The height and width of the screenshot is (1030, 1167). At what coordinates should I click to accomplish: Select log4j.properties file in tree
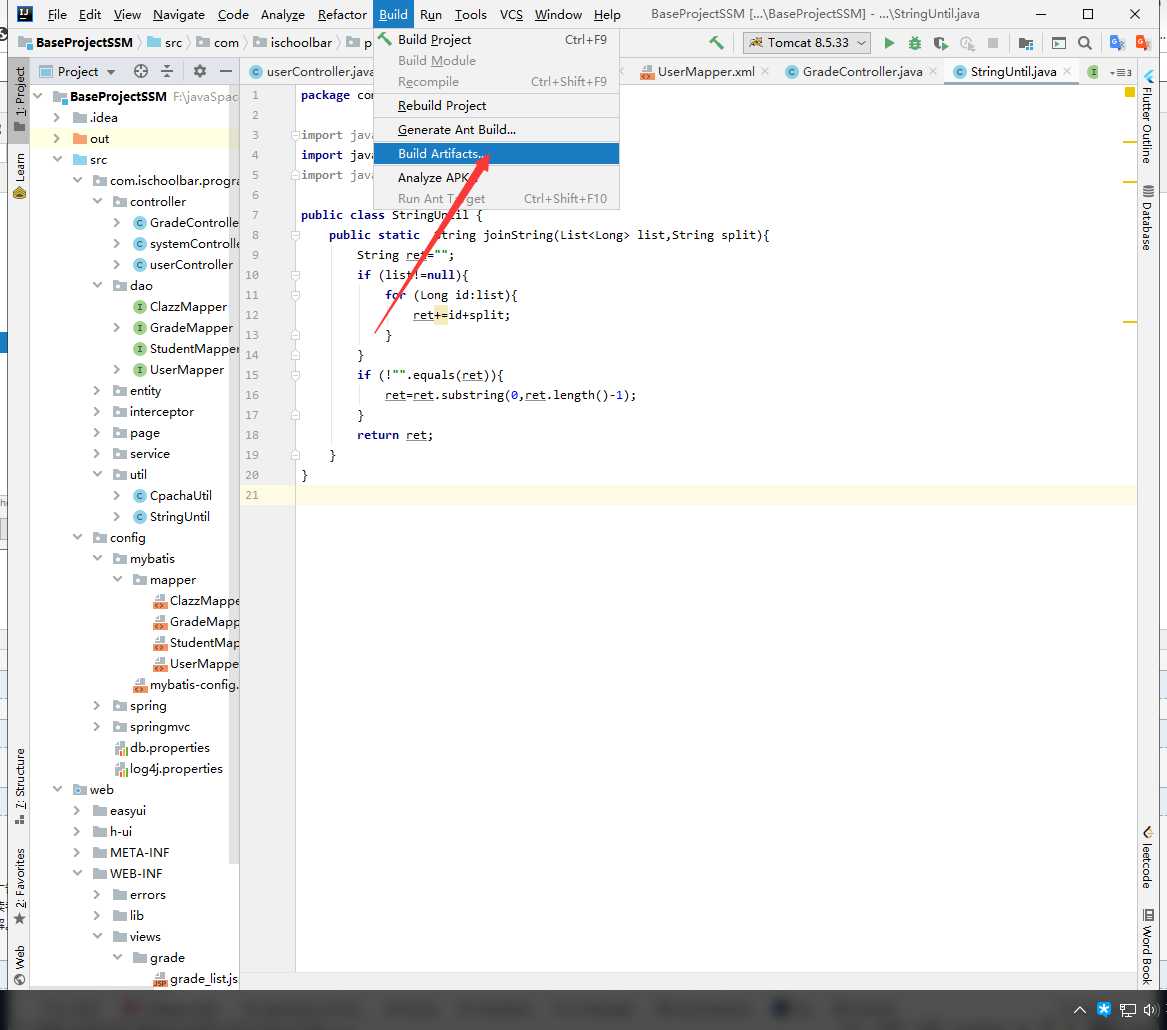tap(176, 768)
